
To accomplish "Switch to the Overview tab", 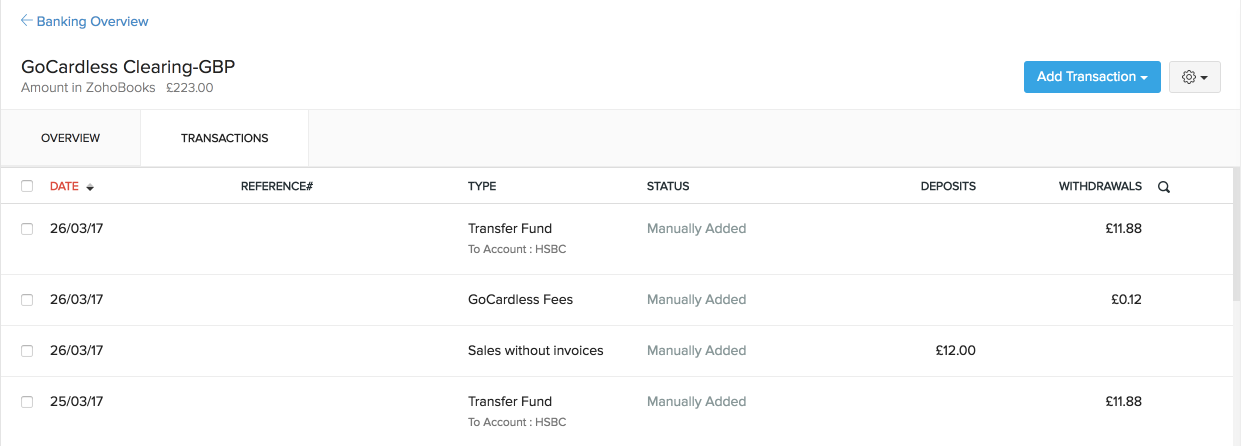I will point(70,138).
